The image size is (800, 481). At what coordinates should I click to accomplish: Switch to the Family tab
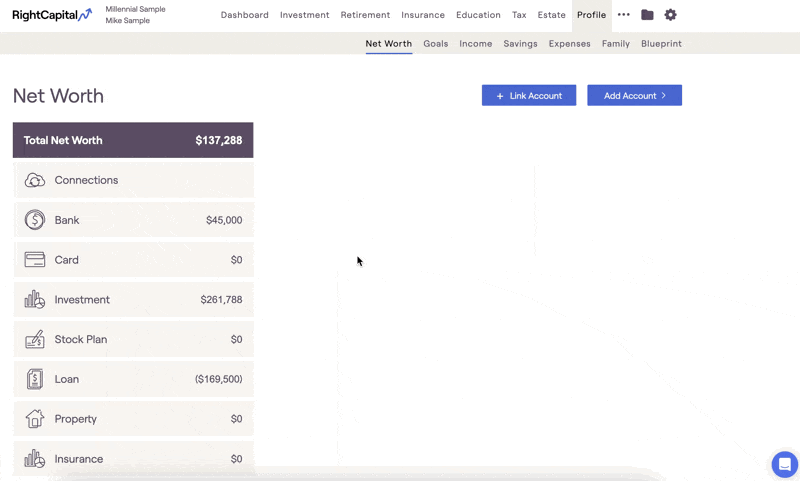pyautogui.click(x=616, y=43)
